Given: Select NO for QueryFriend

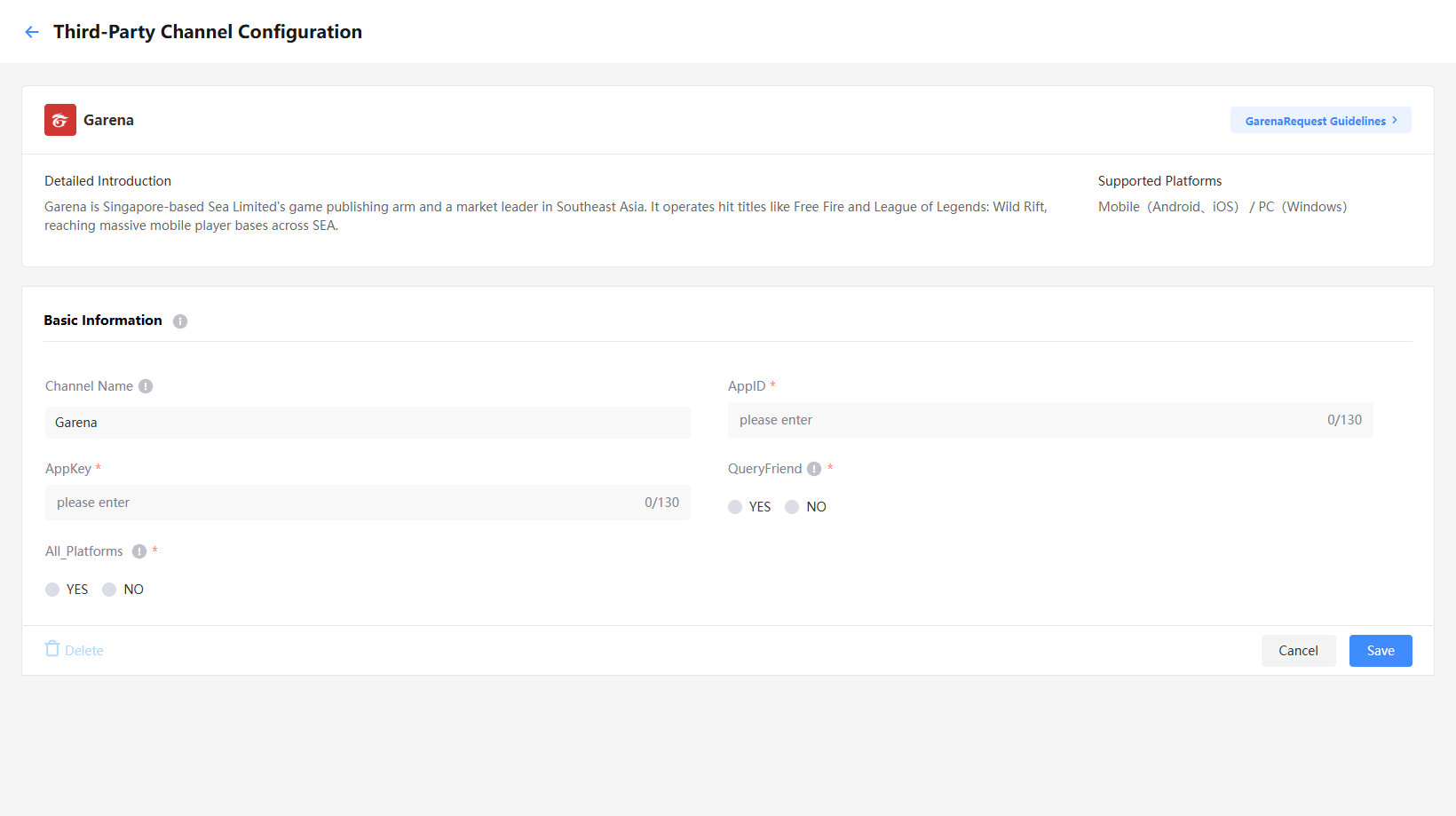Looking at the screenshot, I should pos(792,507).
